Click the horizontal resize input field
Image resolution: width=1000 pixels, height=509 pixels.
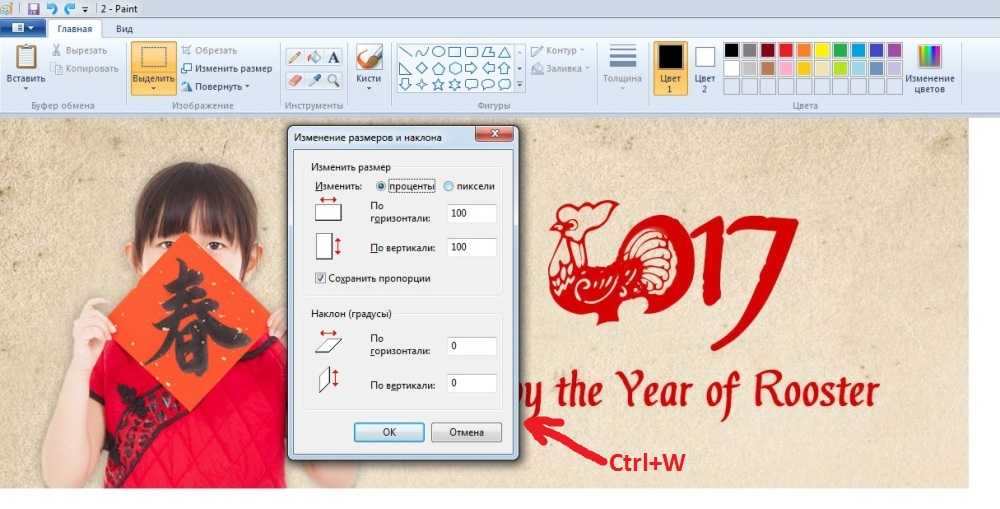472,214
